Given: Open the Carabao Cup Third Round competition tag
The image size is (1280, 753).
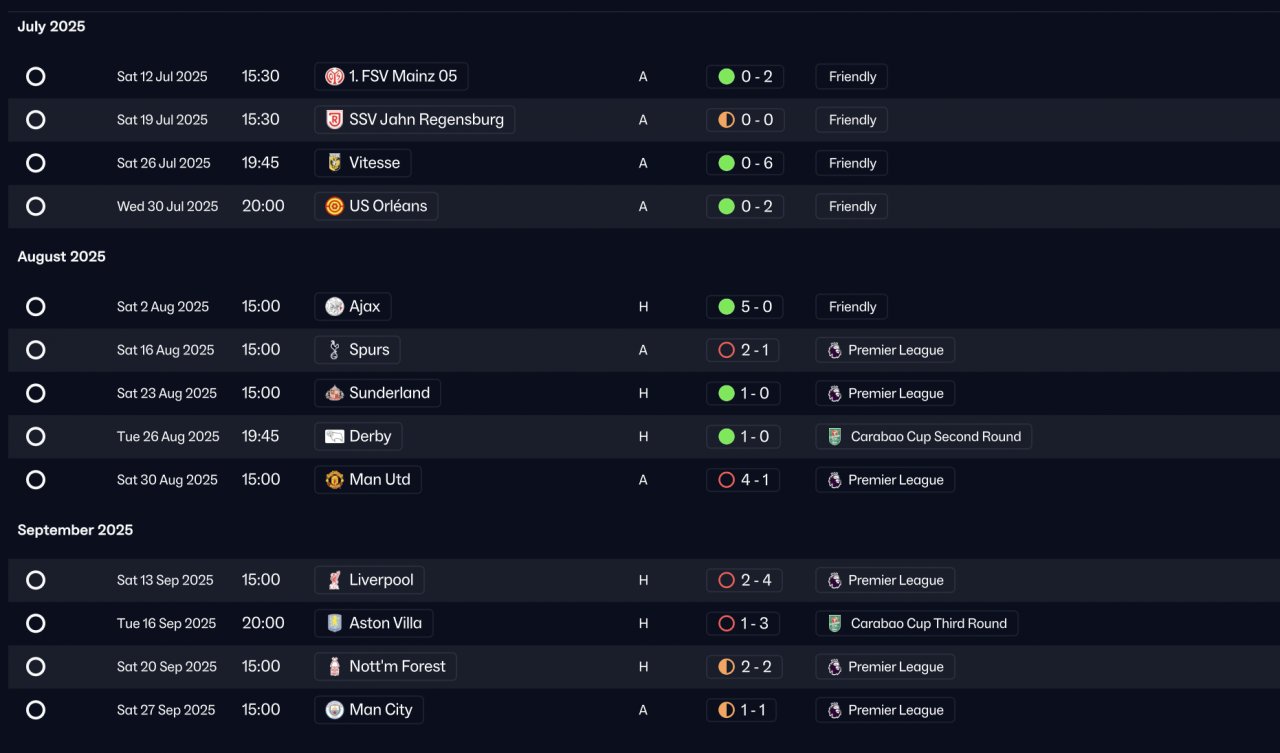Looking at the screenshot, I should [x=917, y=623].
